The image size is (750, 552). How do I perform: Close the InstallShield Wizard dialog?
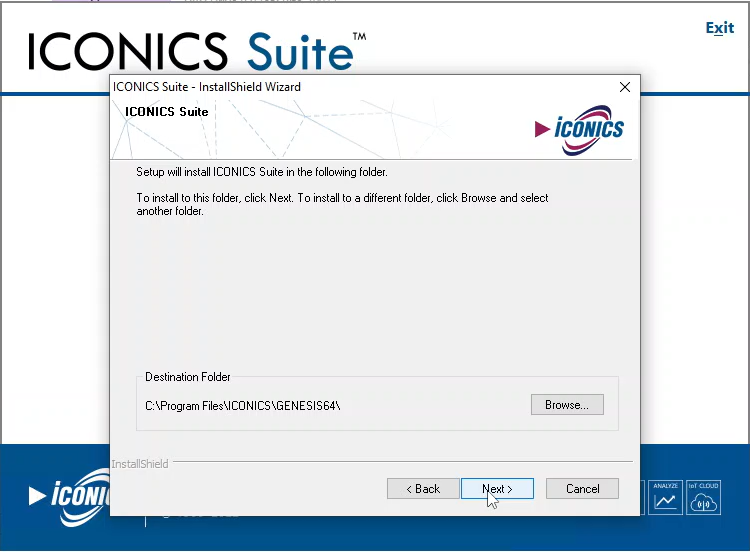(x=625, y=87)
